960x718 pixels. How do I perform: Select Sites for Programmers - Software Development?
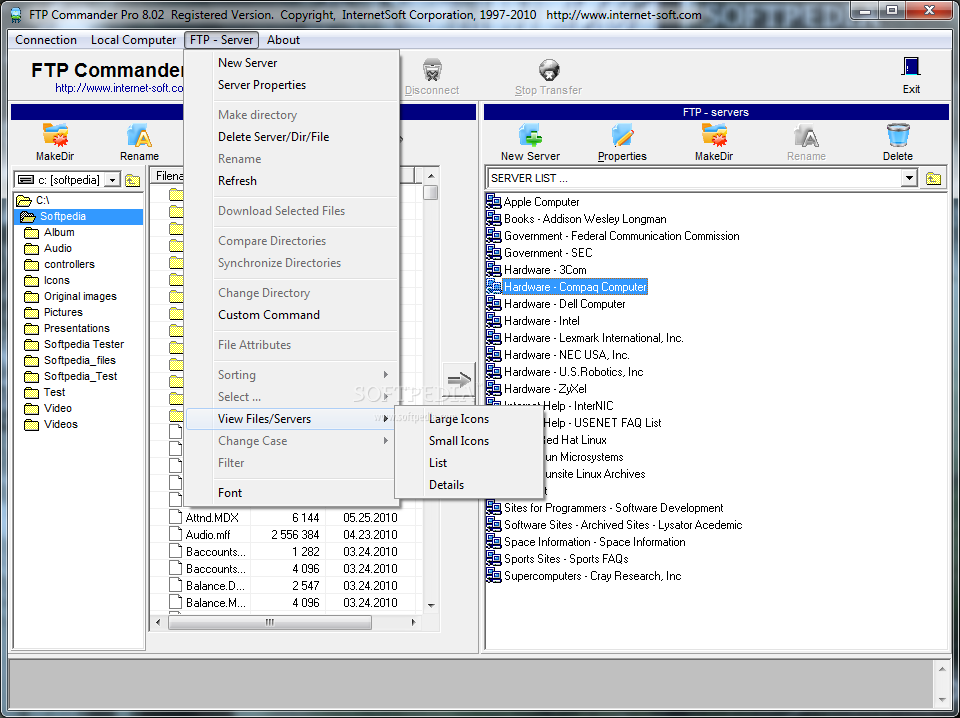(613, 507)
